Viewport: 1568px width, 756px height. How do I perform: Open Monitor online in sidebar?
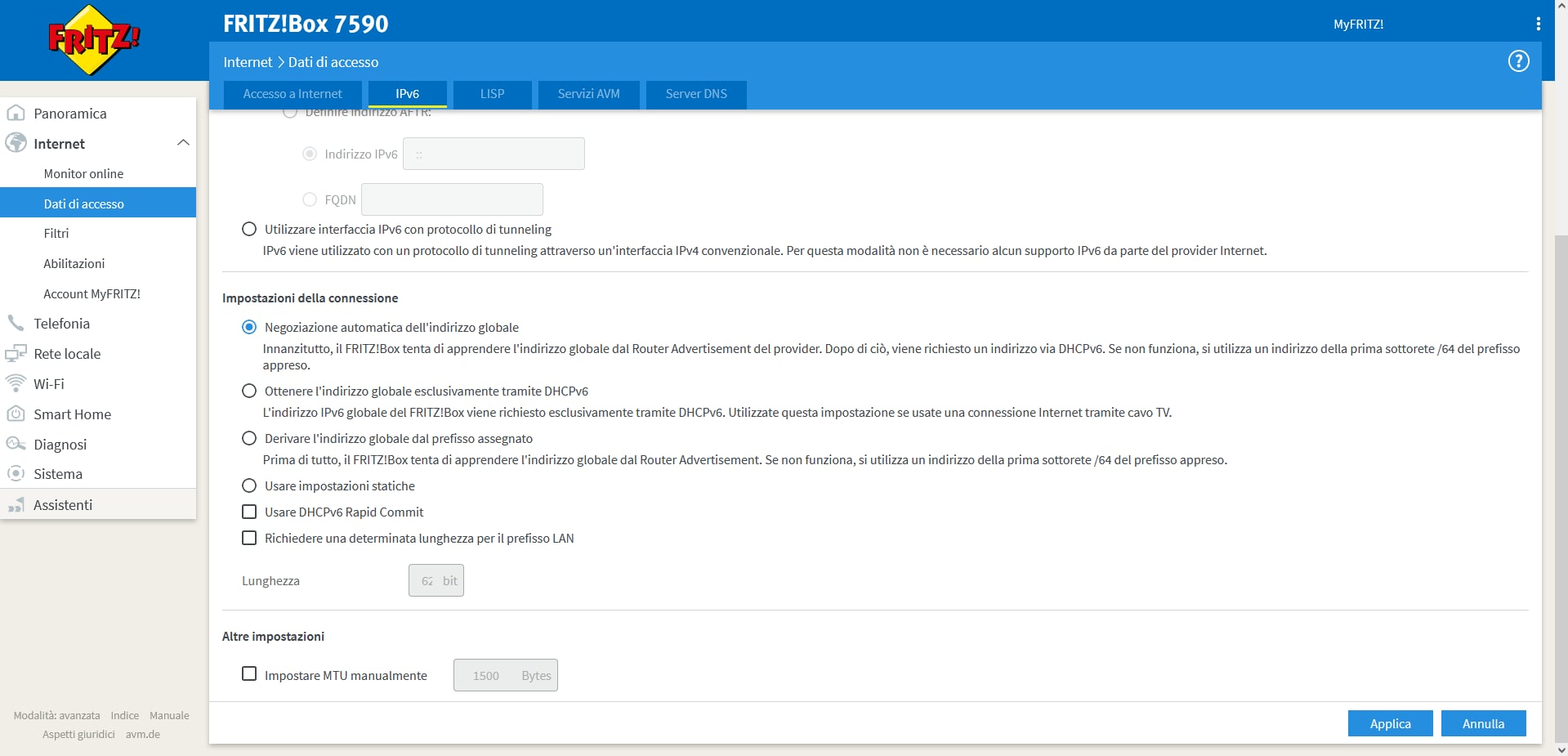(x=98, y=173)
